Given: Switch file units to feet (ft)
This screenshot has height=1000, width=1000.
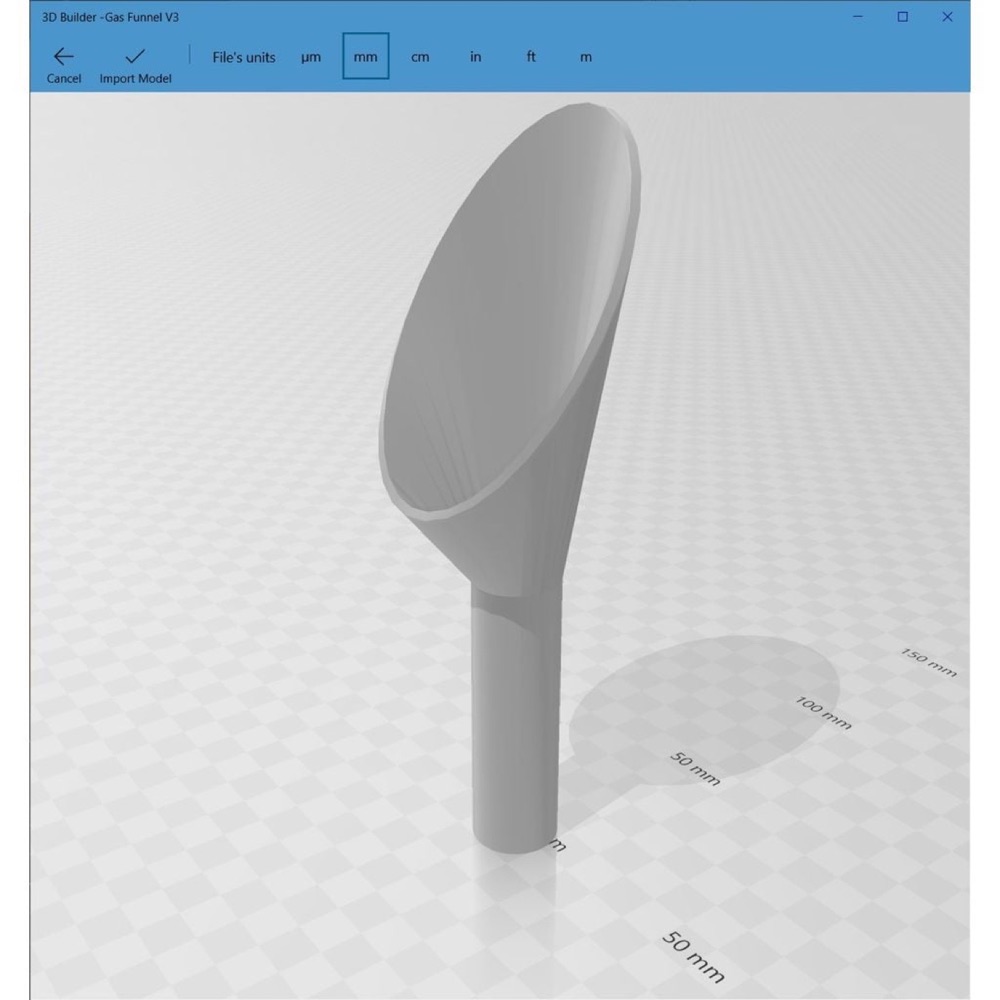Looking at the screenshot, I should 531,57.
